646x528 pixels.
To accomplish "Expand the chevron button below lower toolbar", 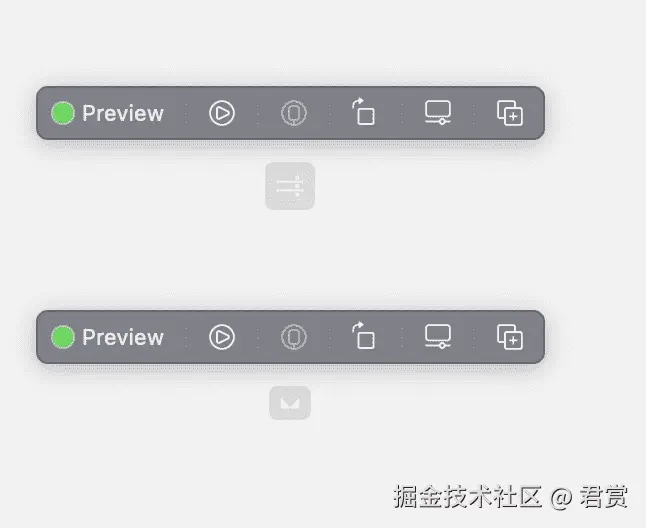I will coord(290,403).
